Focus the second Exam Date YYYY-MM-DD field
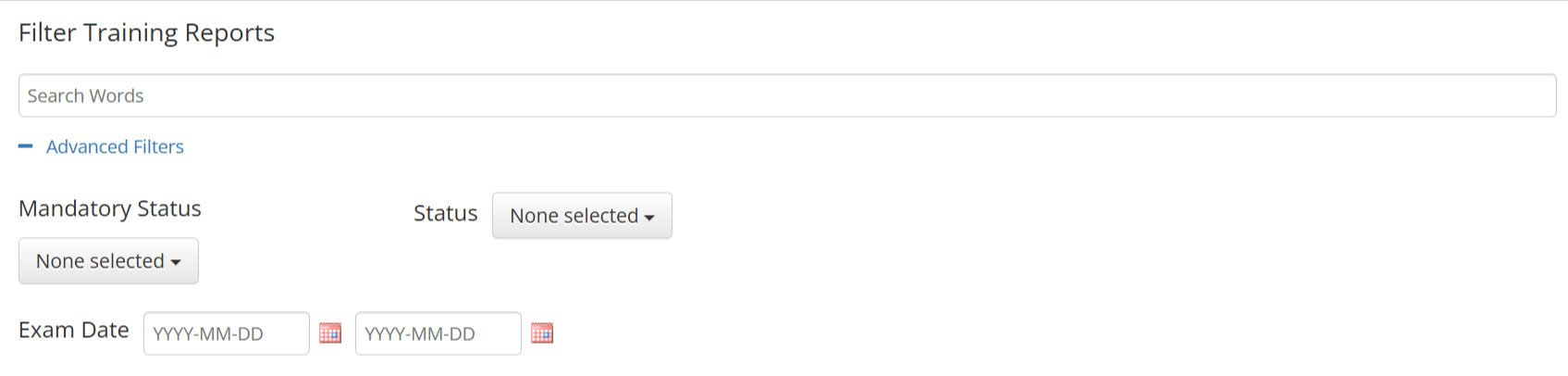 (438, 333)
